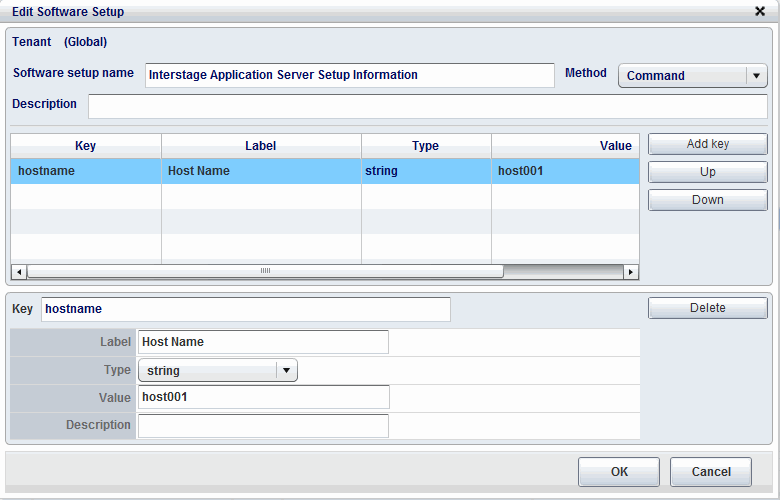Click the lower Description field in key details
The height and width of the screenshot is (500, 780).
pos(263,426)
